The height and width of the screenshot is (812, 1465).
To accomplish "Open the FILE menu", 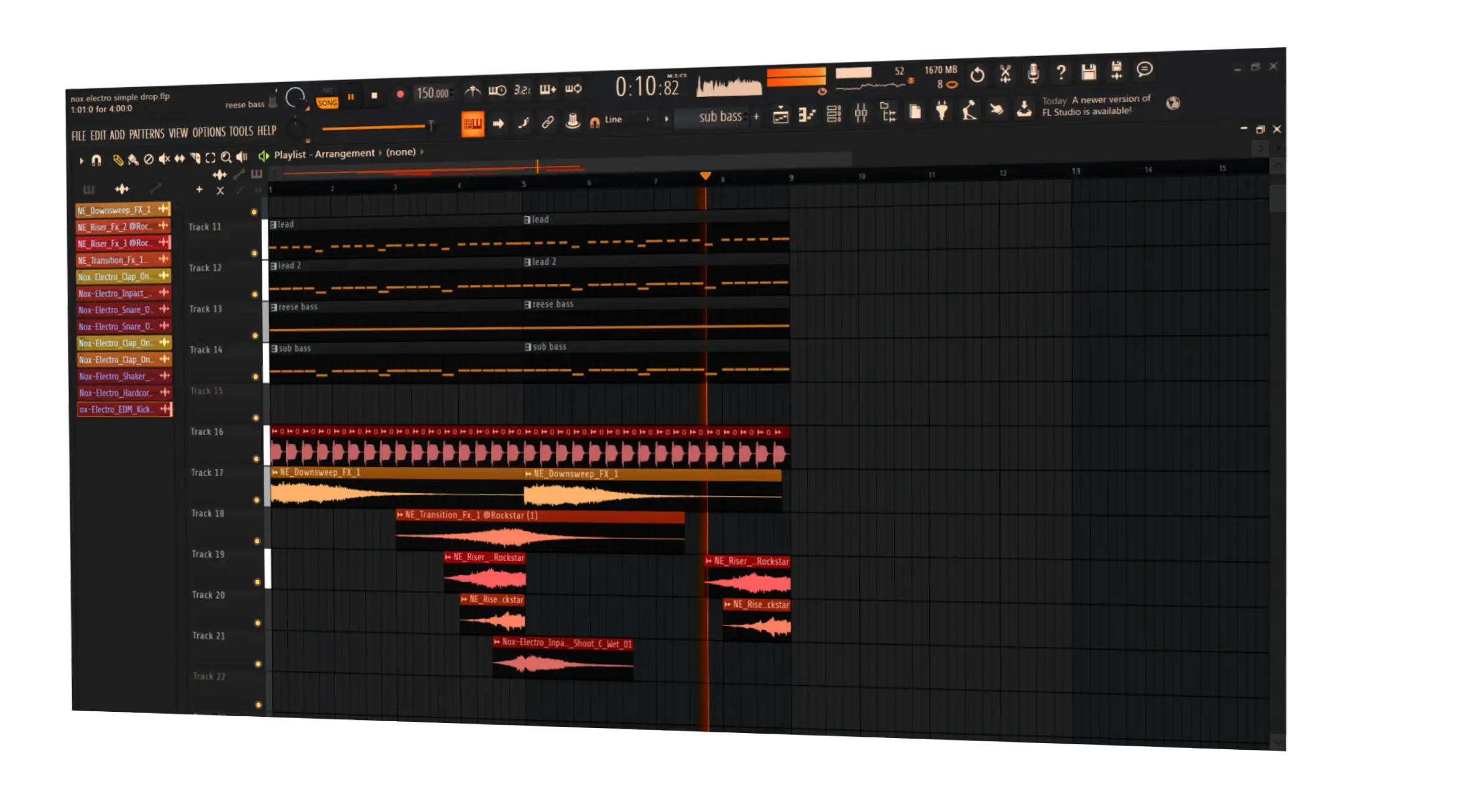I will [78, 136].
